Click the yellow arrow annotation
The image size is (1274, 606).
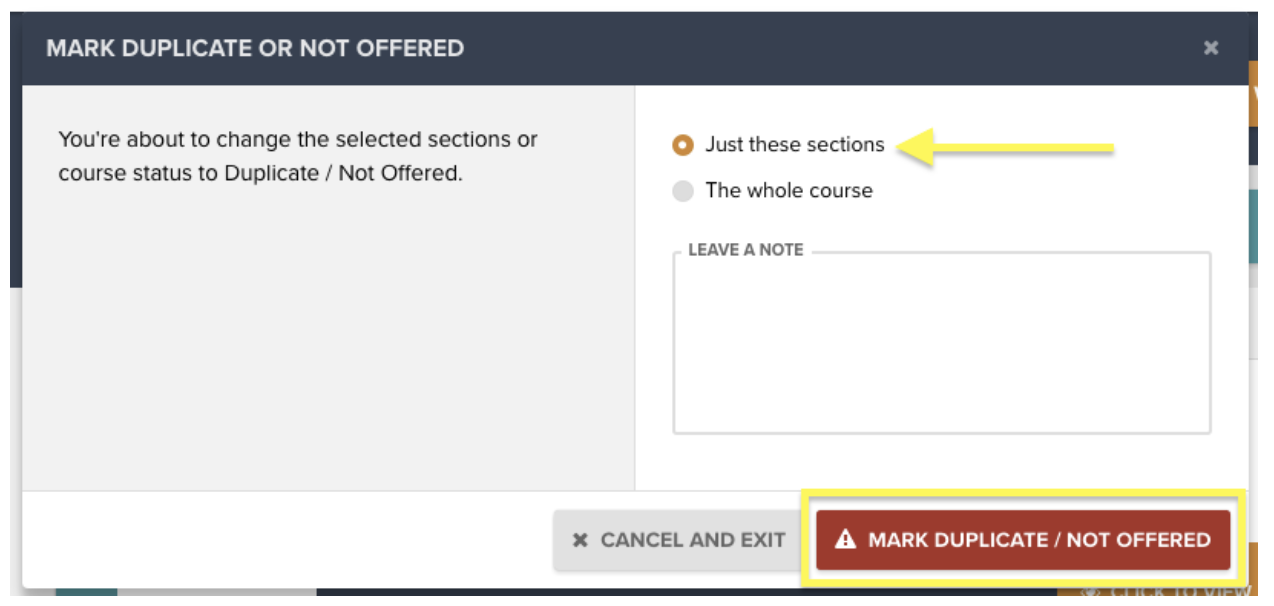pos(1005,148)
